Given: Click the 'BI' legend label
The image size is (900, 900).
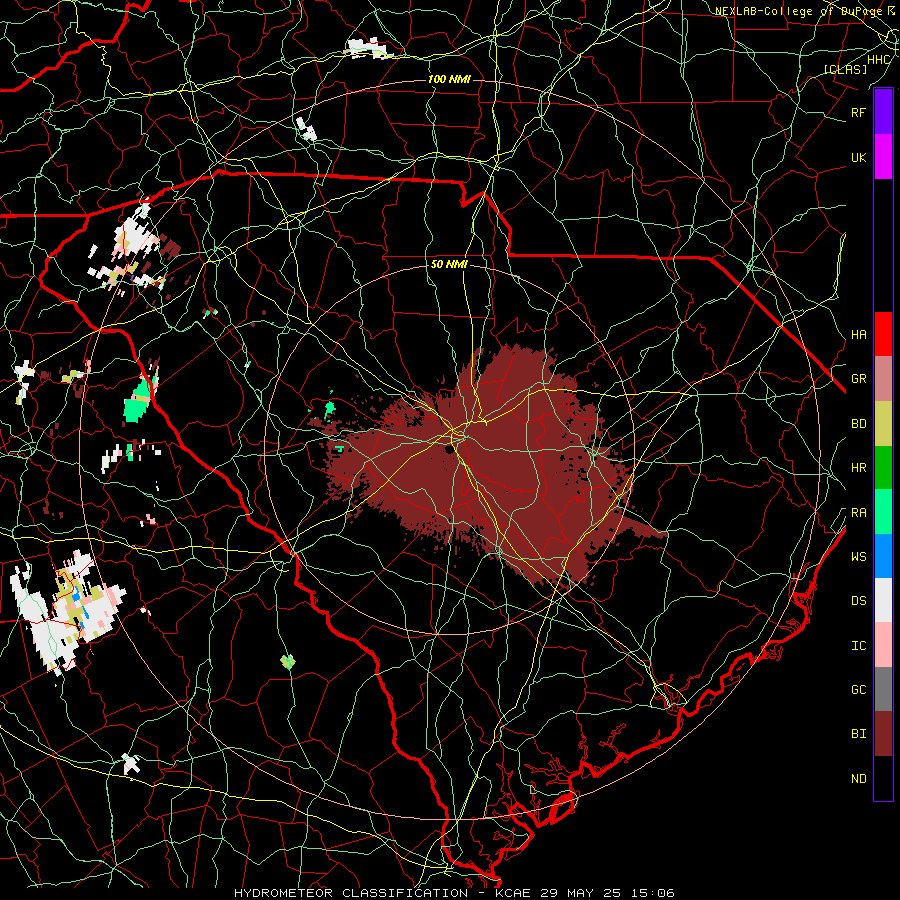Looking at the screenshot, I should coord(858,734).
